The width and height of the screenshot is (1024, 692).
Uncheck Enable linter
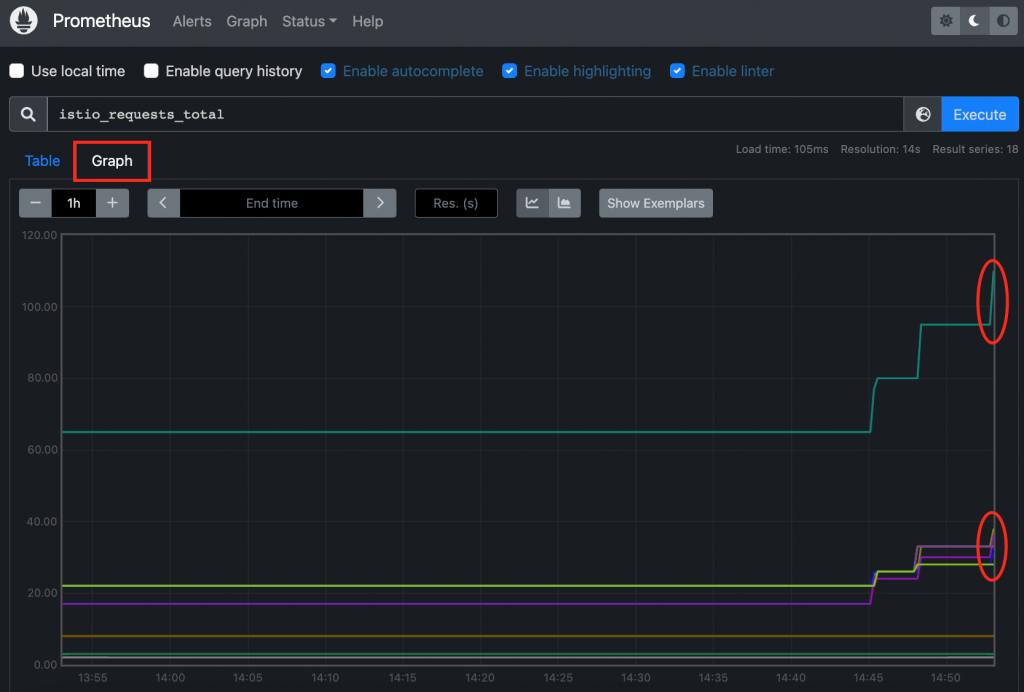pyautogui.click(x=677, y=71)
